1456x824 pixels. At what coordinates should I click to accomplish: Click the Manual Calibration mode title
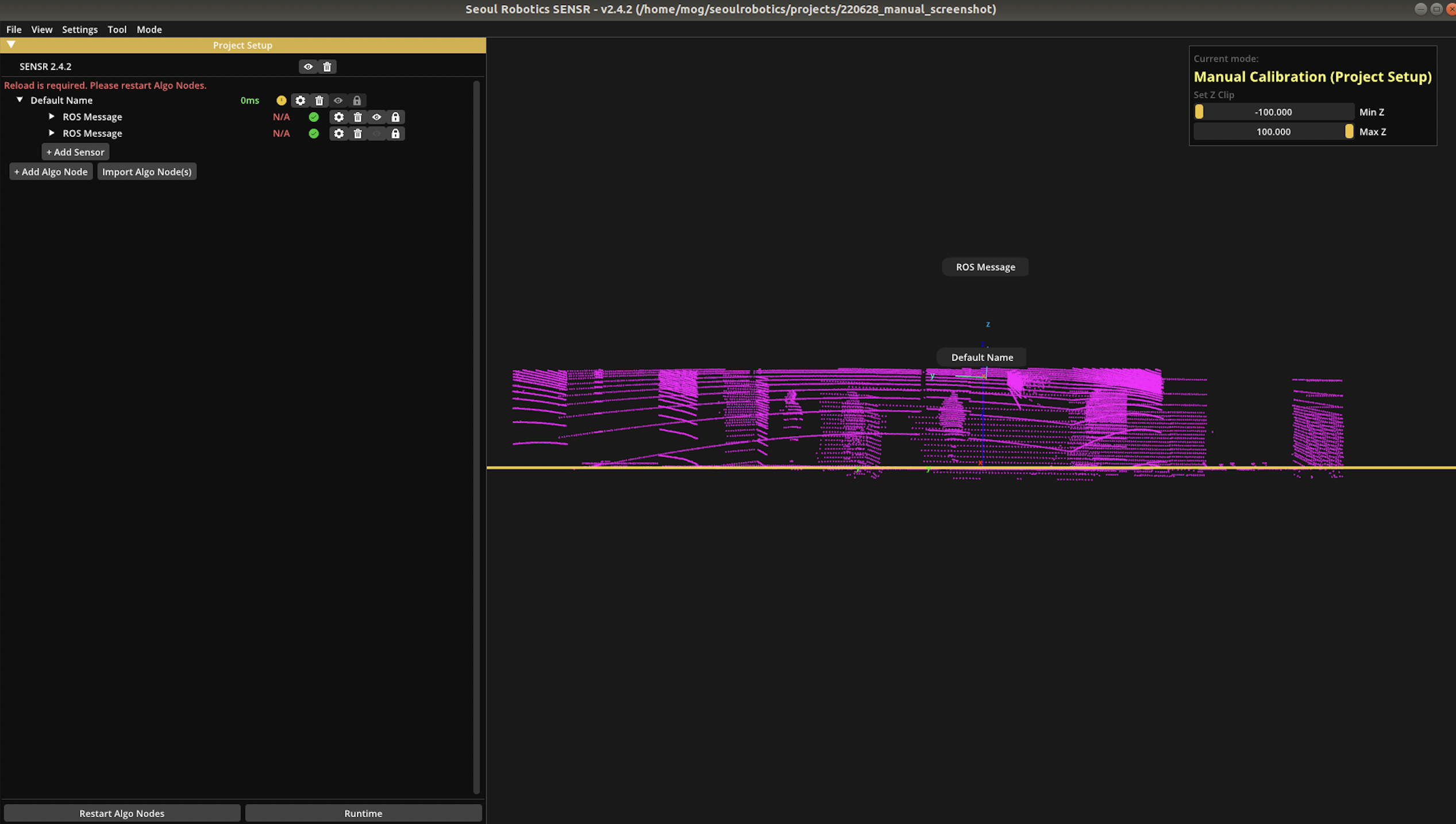pyautogui.click(x=1312, y=77)
